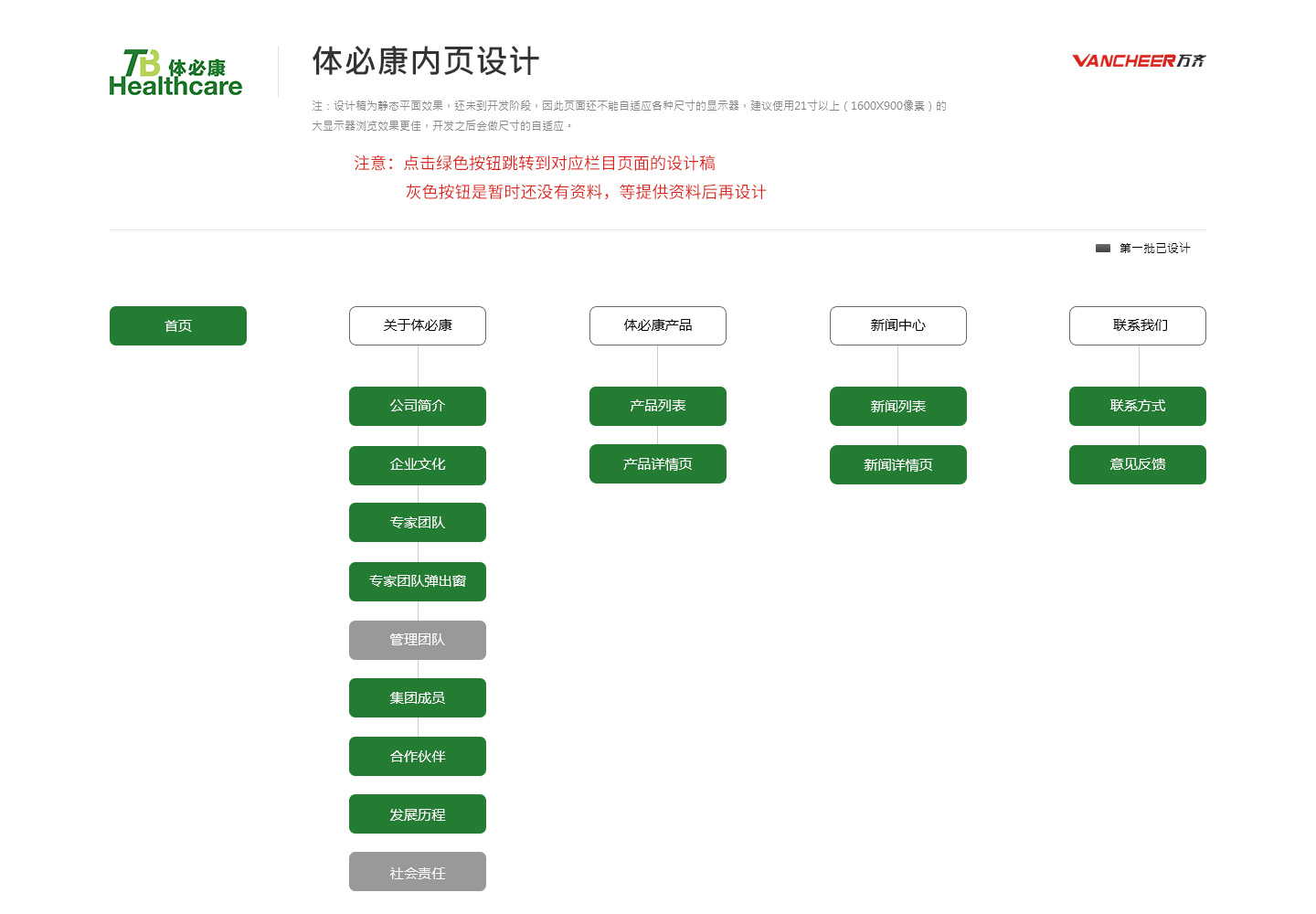This screenshot has width=1316, height=914.
Task: Click the 联系我们 header box
Action: coord(1138,326)
